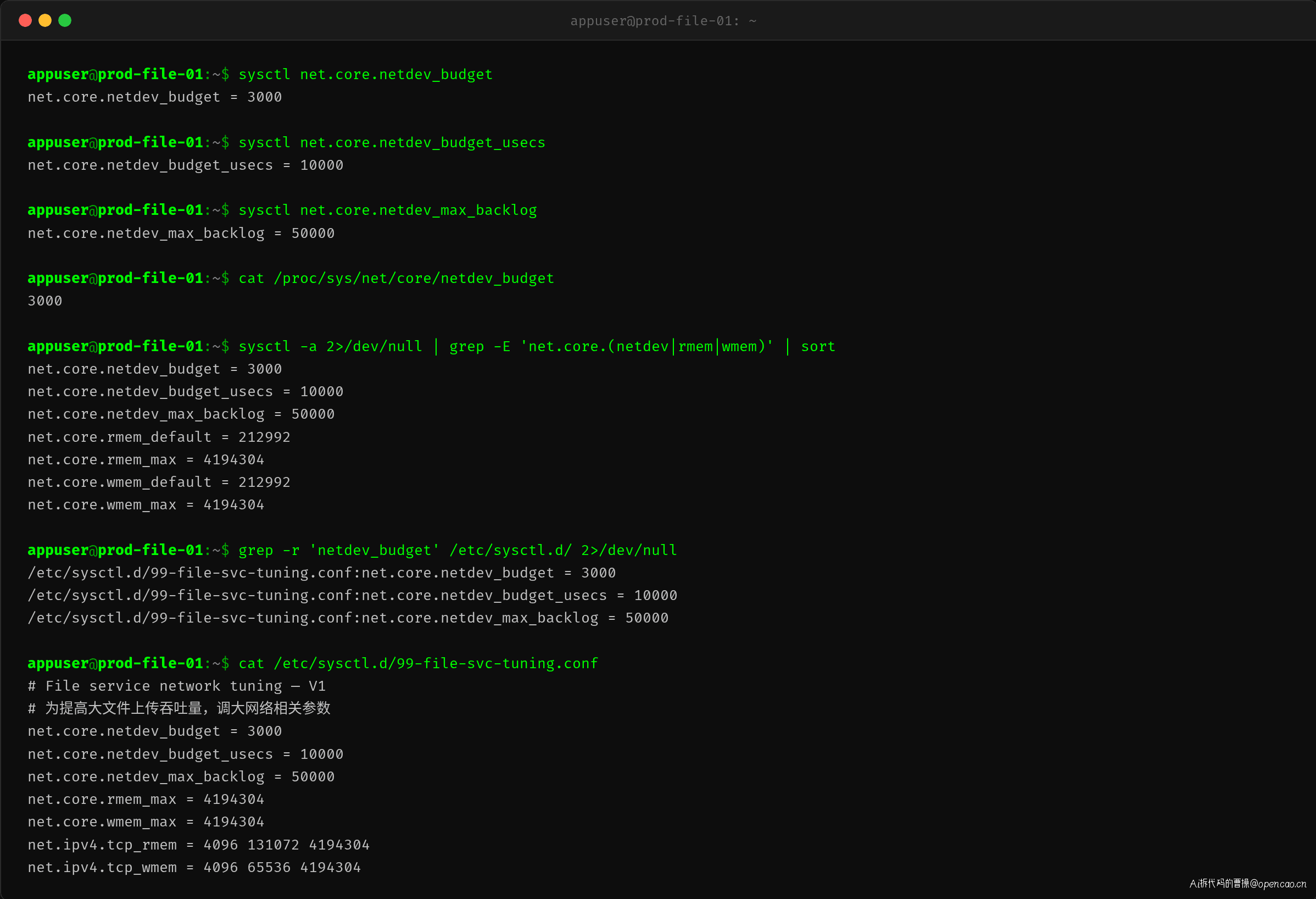
Task: Click grep result for netdev_max_backlog = 50000
Action: pos(348,618)
